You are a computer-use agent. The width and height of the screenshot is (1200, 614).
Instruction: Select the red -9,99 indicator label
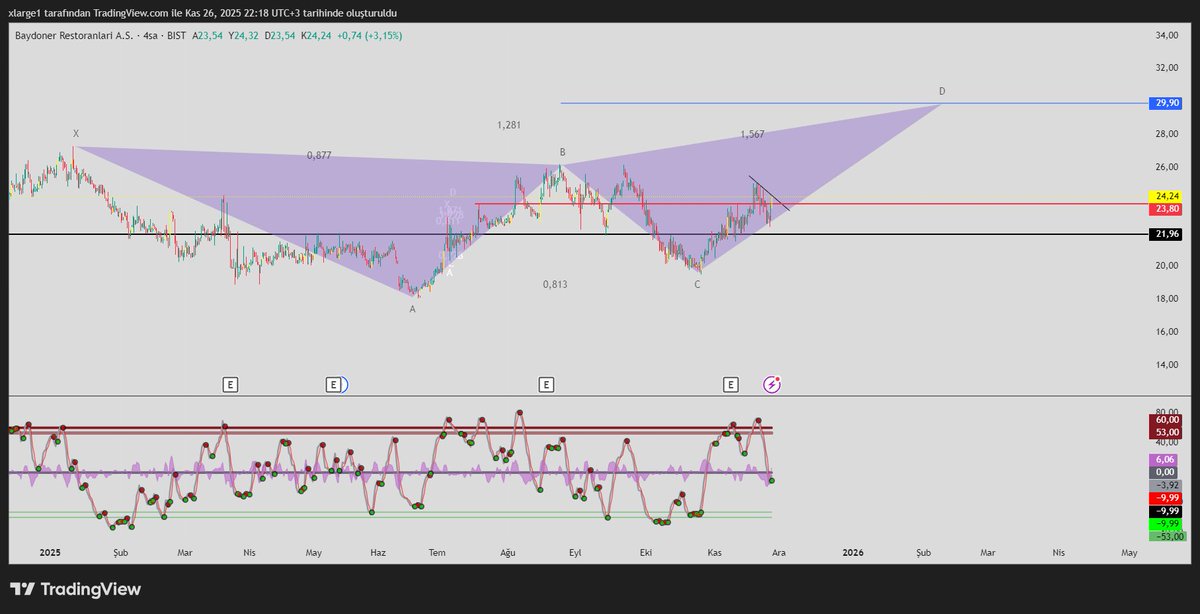(x=1167, y=498)
